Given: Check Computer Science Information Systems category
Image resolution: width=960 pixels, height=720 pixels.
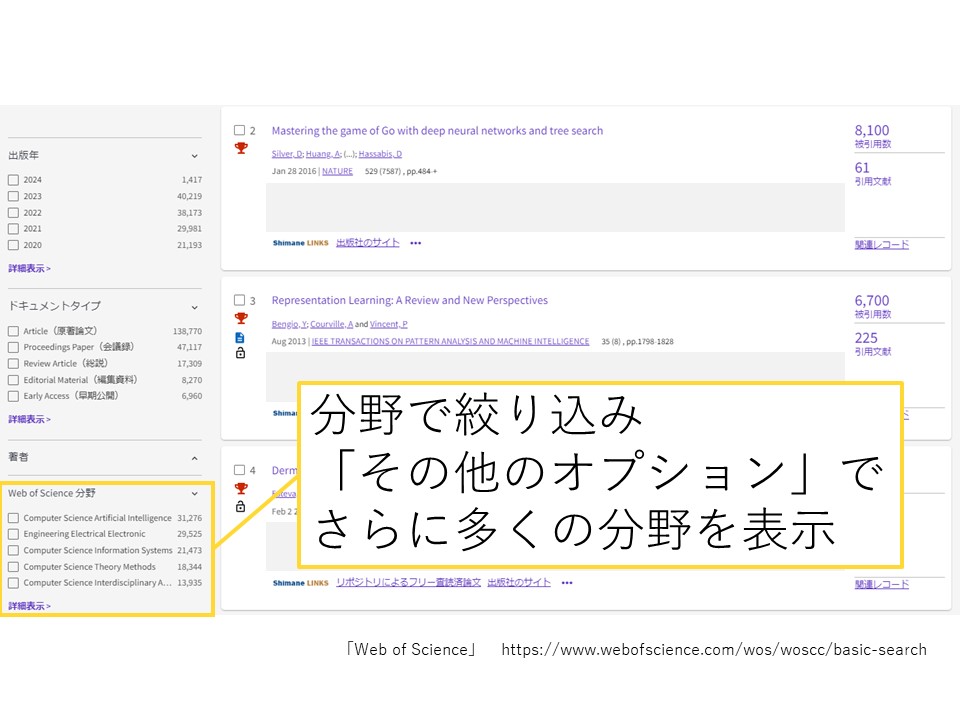Looking at the screenshot, I should (13, 550).
